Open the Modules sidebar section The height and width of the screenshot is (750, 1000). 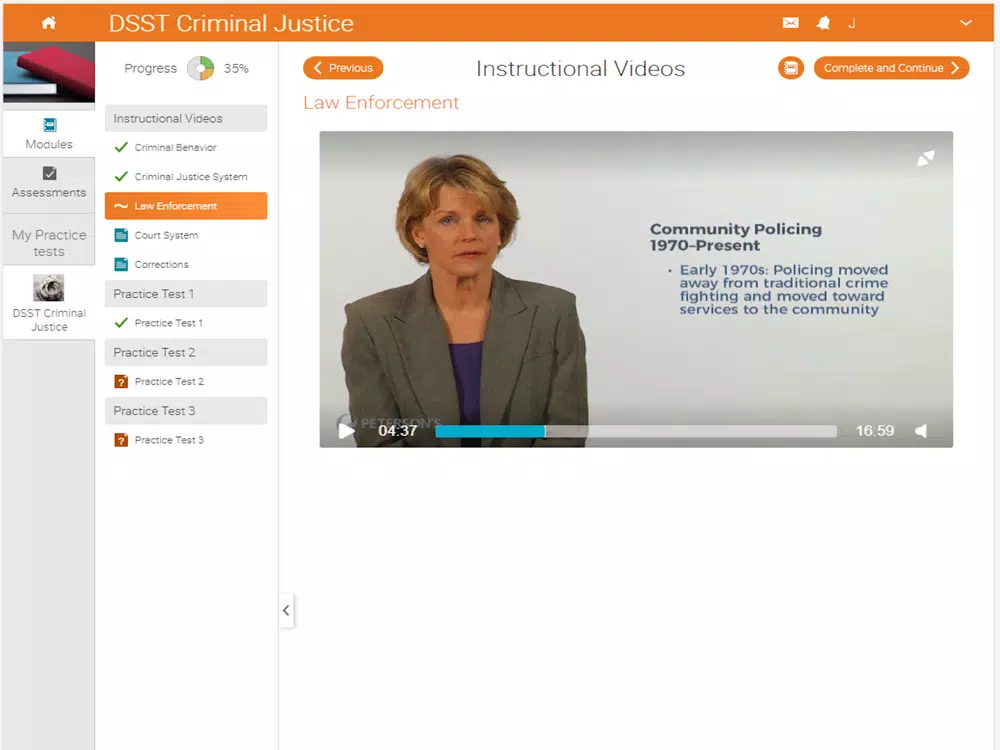(49, 134)
